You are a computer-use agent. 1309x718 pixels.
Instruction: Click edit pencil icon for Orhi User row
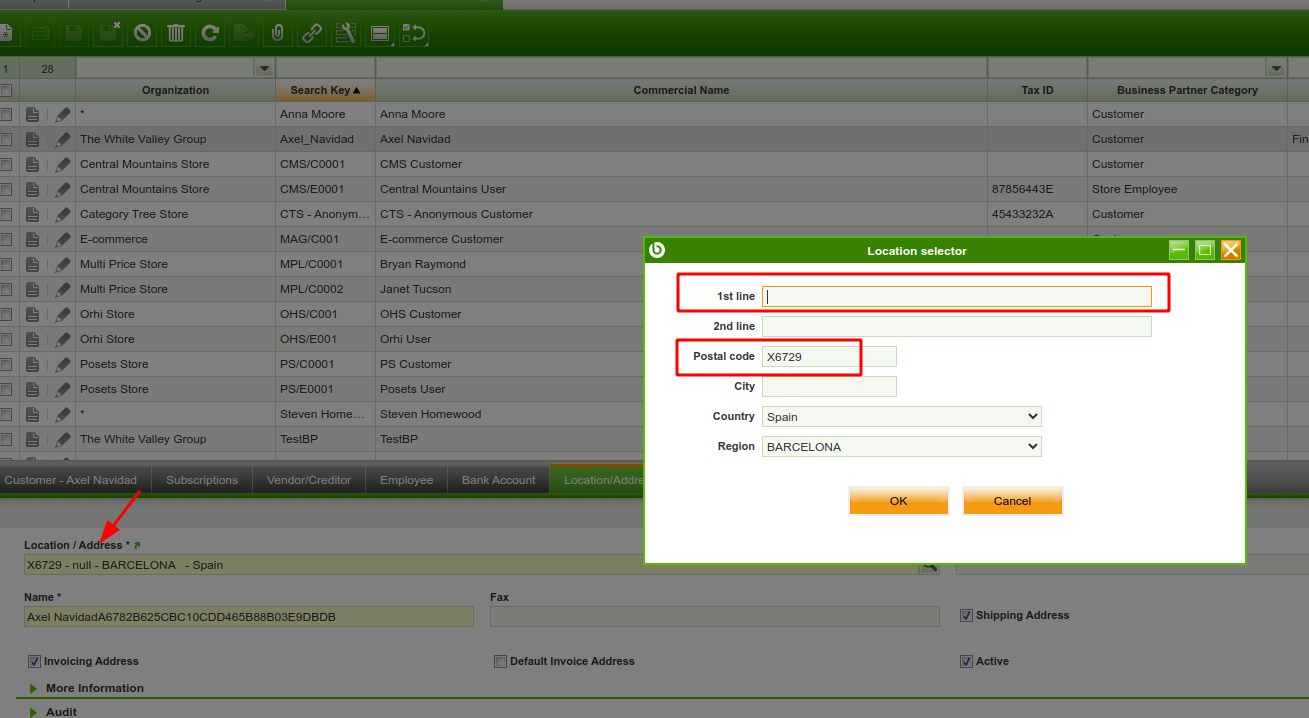[x=63, y=339]
